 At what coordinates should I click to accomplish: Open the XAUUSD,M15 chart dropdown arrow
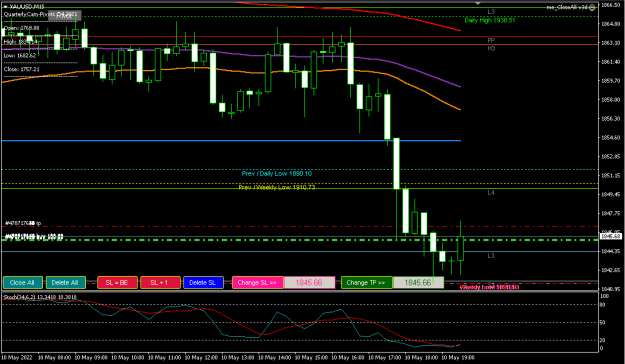(x=5, y=7)
